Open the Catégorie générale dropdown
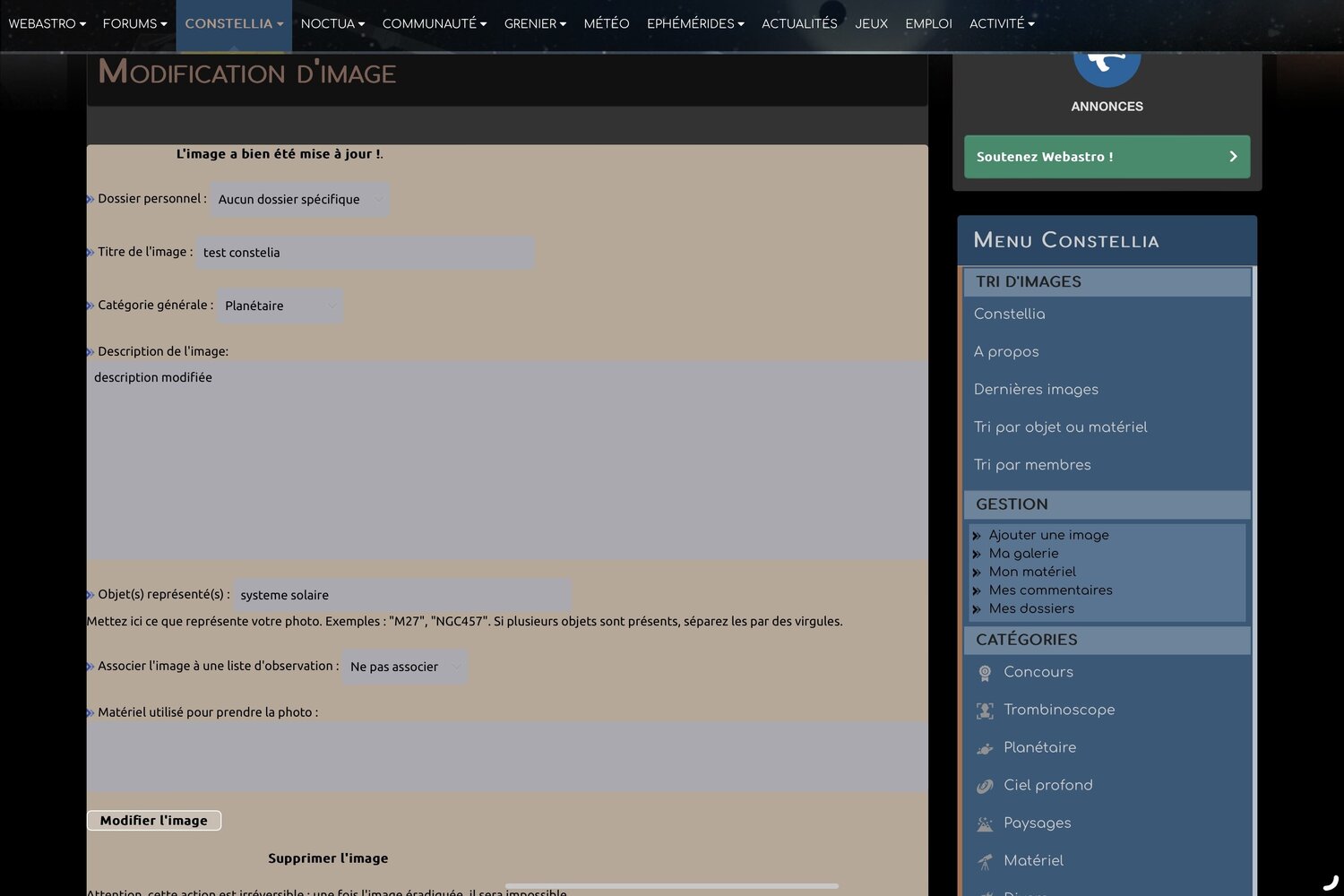The width and height of the screenshot is (1344, 896). (x=280, y=306)
